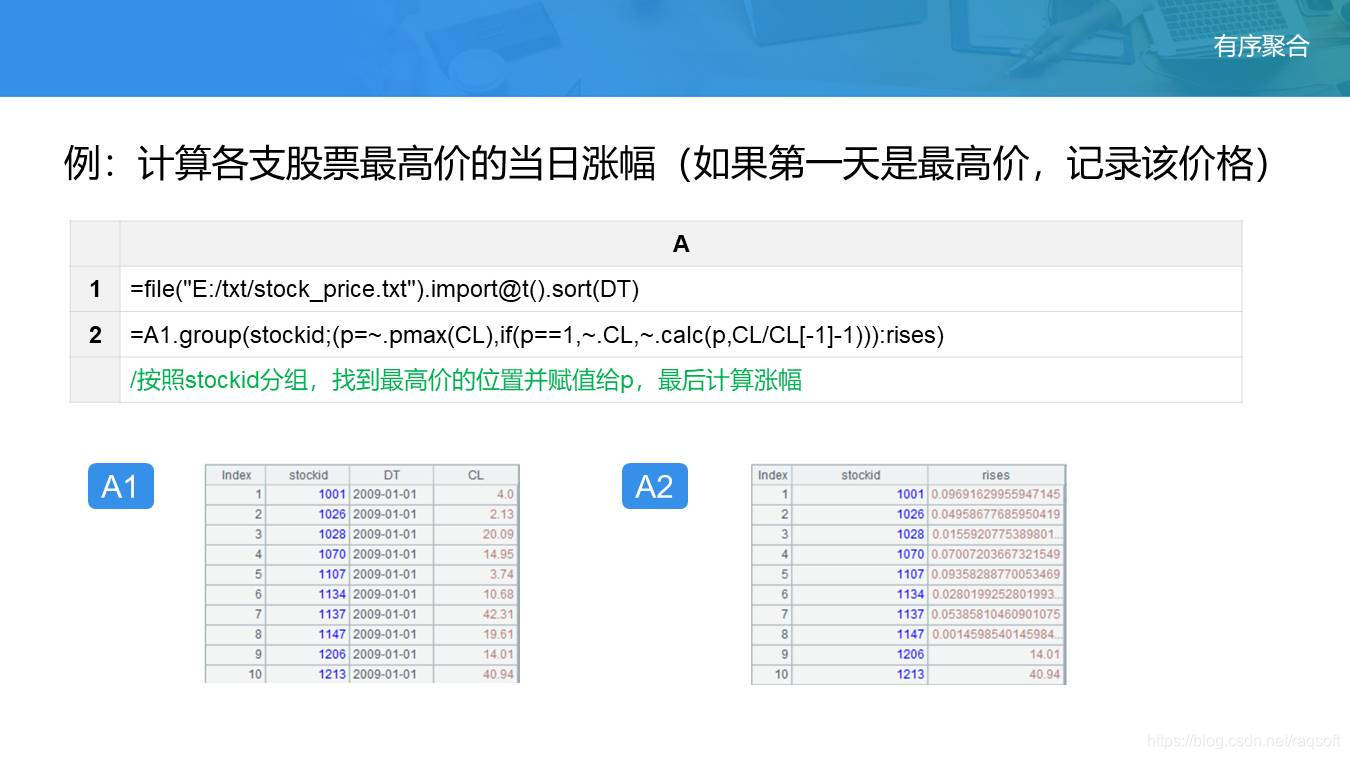Viewport: 1350px width, 759px height.
Task: Click rises value 0.07007203667321549
Action: (996, 554)
